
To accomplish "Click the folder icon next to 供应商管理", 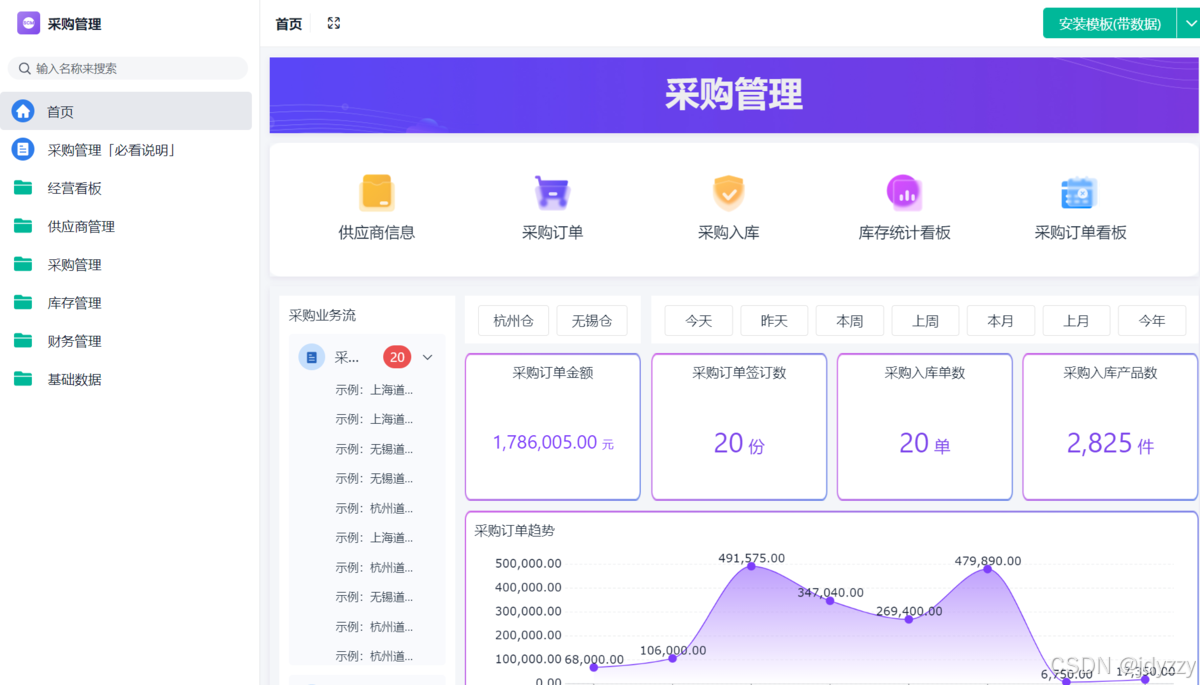I will (23, 226).
